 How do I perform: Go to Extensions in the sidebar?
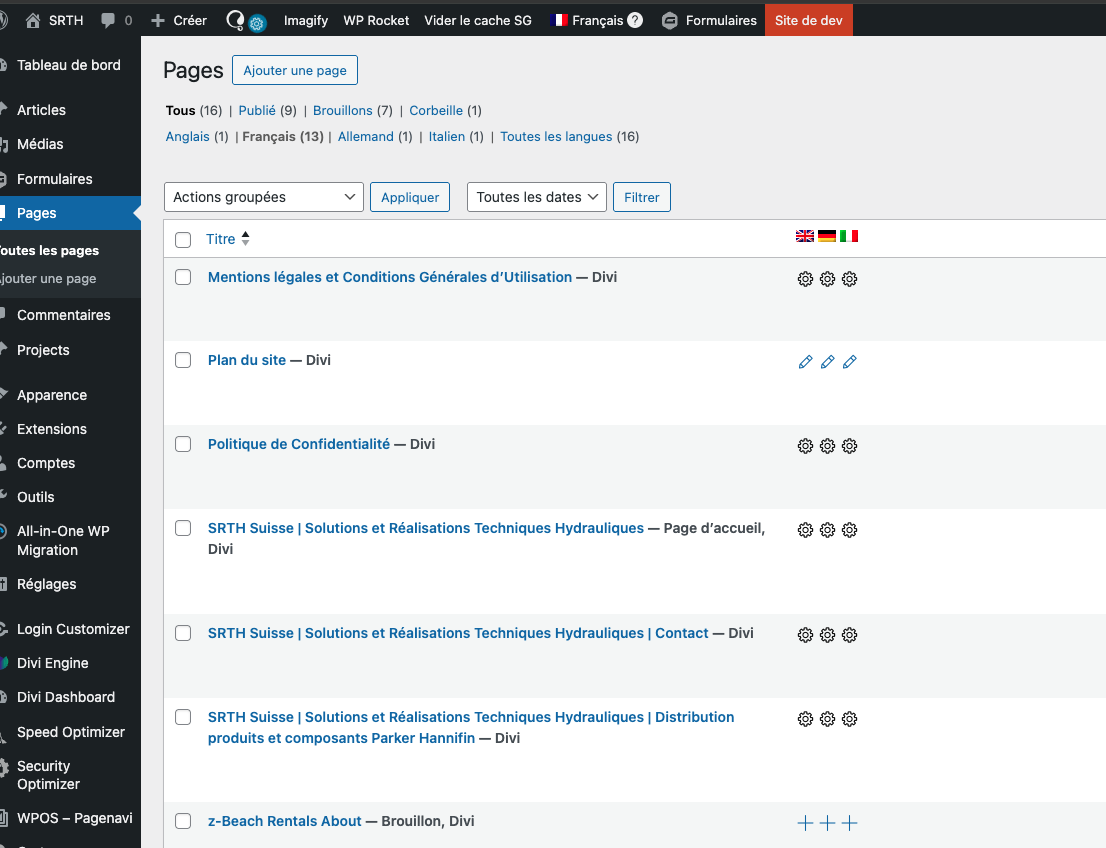point(52,429)
